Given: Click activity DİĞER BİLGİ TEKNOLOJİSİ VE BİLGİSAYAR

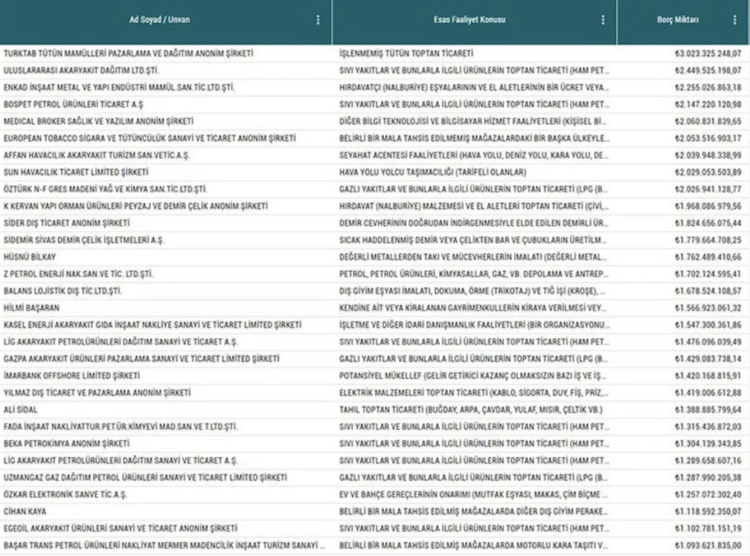Looking at the screenshot, I should [x=474, y=122].
